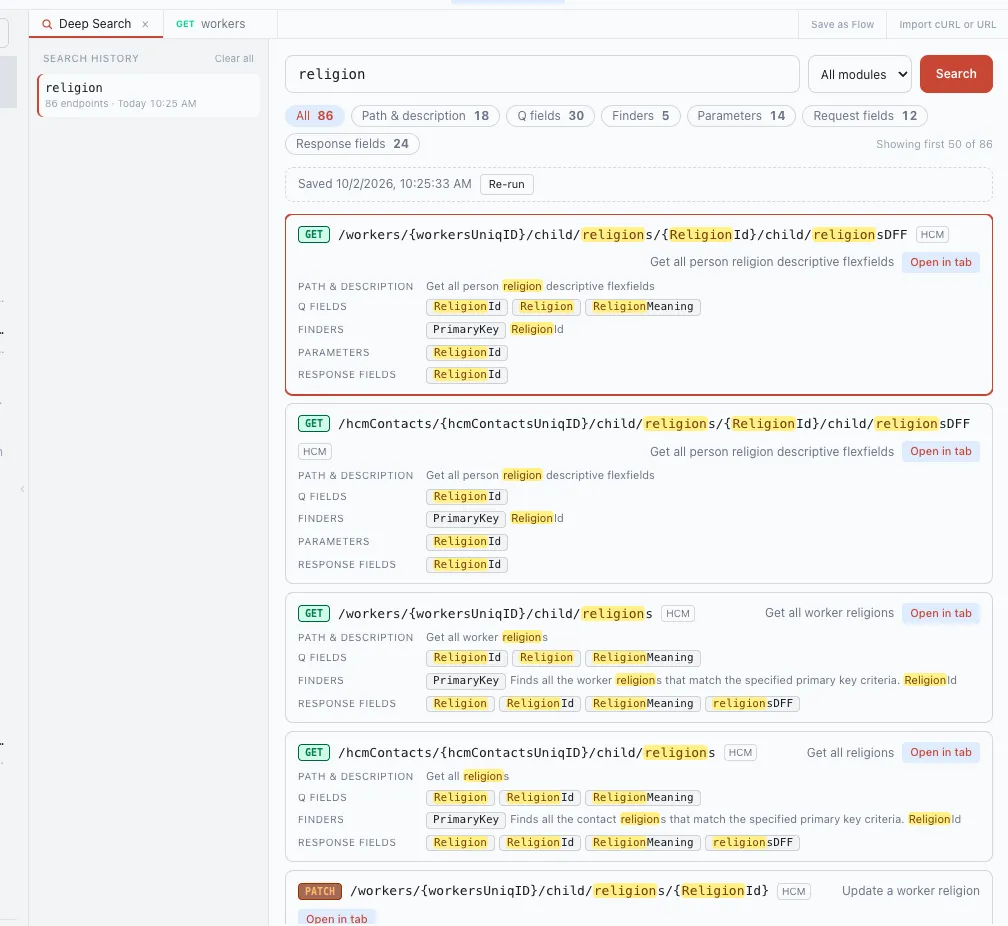This screenshot has width=1008, height=926.
Task: Focus the religion search input field
Action: tap(542, 74)
